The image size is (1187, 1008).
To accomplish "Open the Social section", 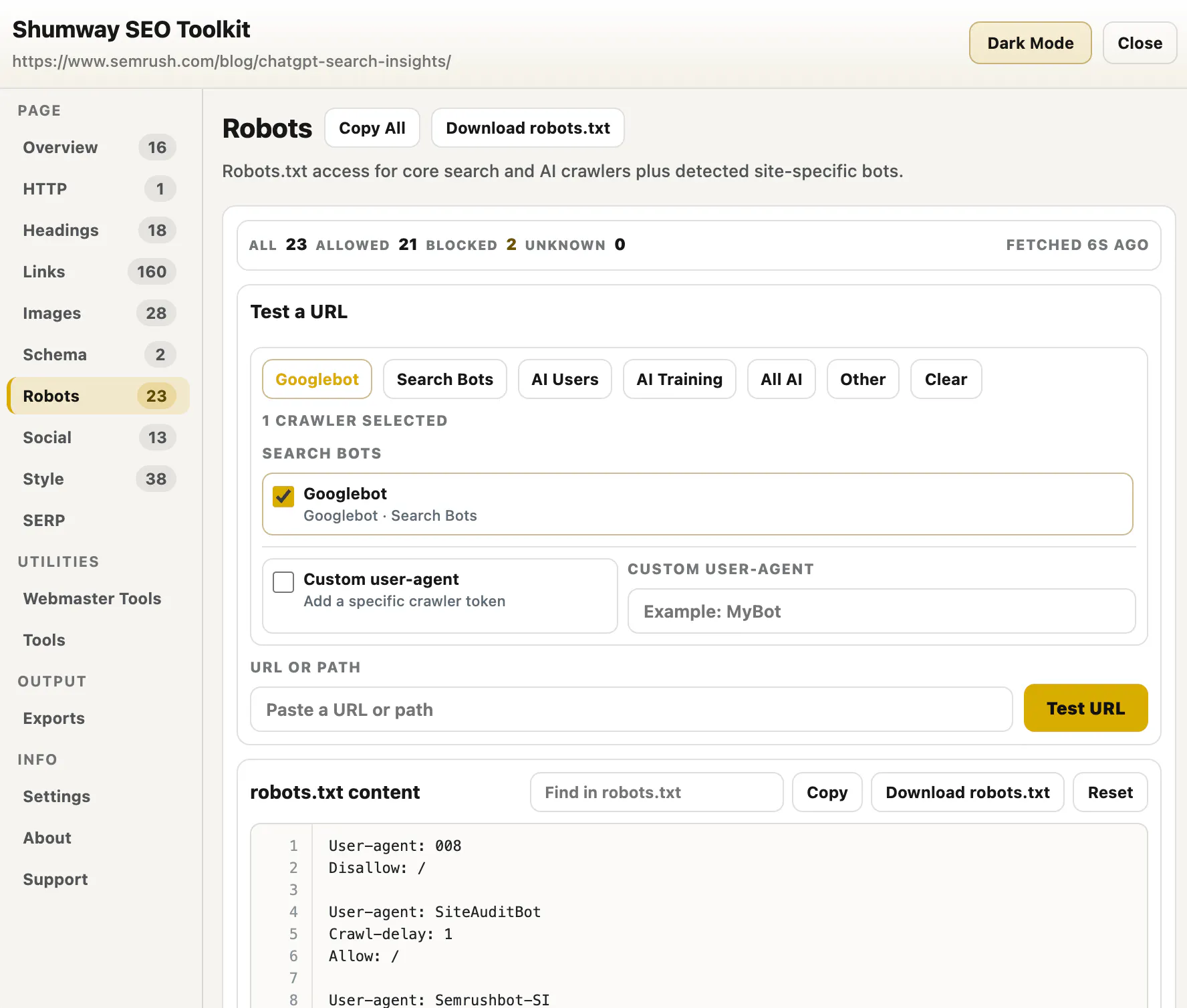I will [98, 437].
